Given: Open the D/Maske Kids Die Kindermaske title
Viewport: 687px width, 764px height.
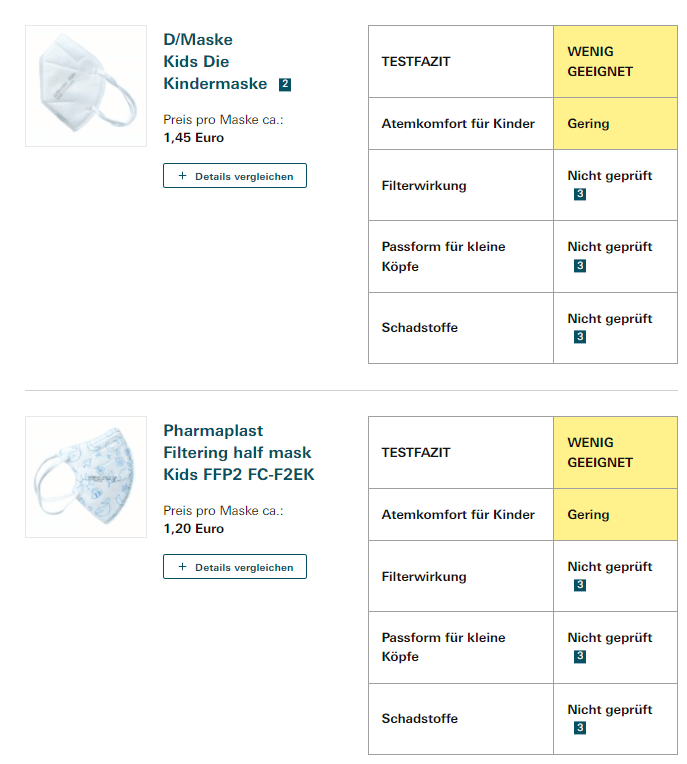Looking at the screenshot, I should tap(214, 62).
